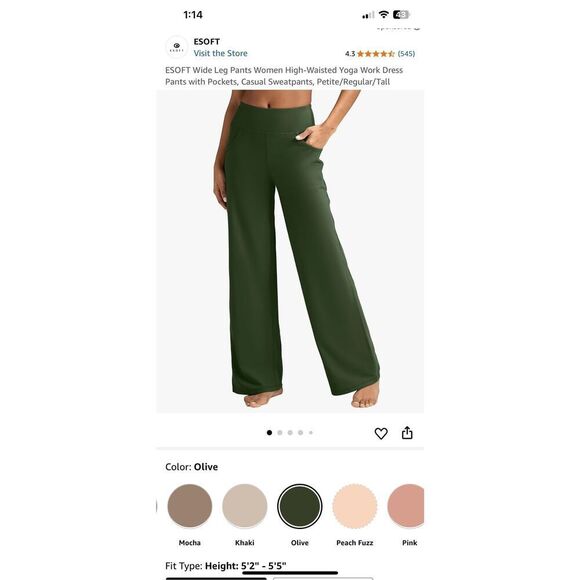Choose the Olive color option
The width and height of the screenshot is (580, 580).
[300, 506]
